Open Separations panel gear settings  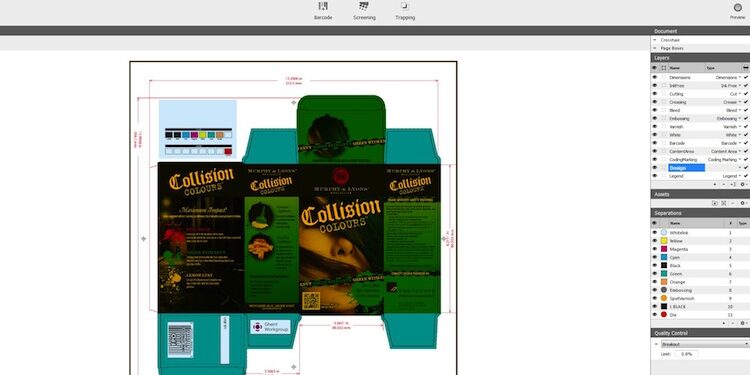[x=743, y=323]
